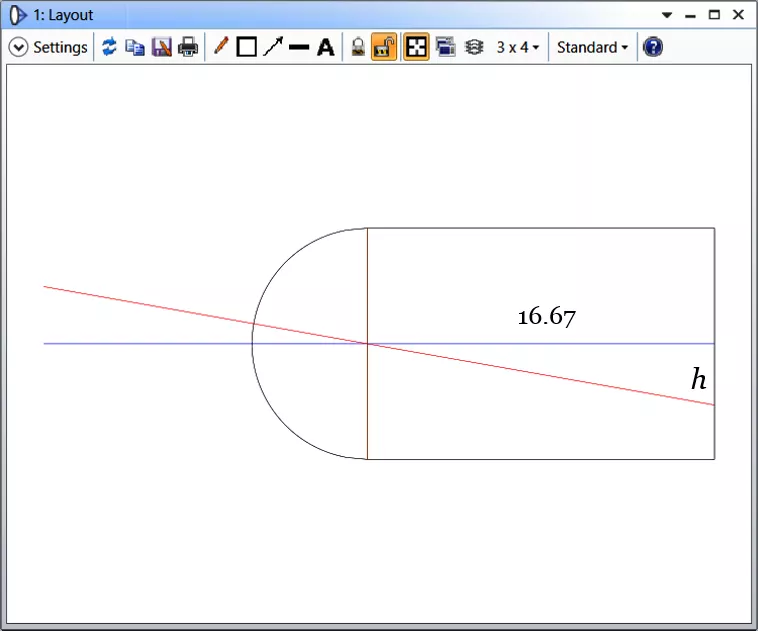758x631 pixels.
Task: Open the blue Help question mark
Action: (653, 47)
